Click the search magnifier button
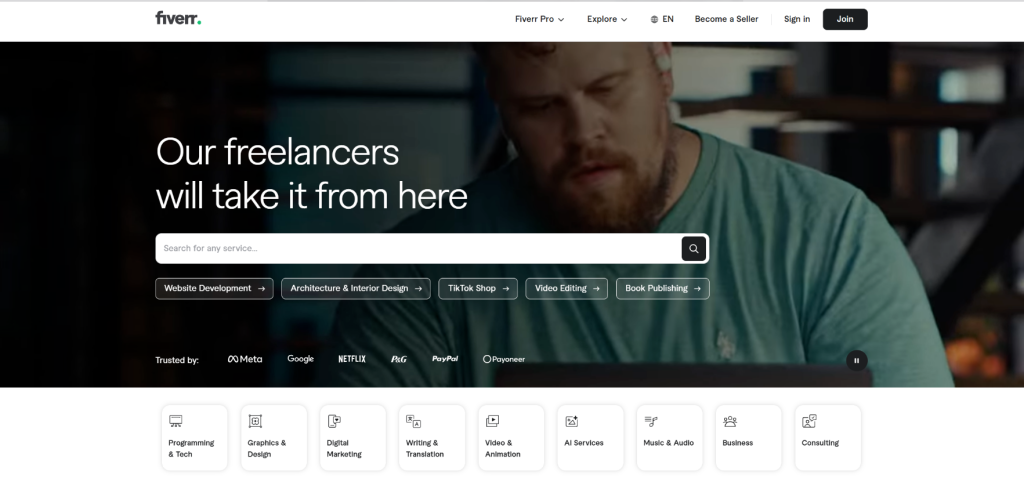Screen dimensions: 1024x496 pyautogui.click(x=694, y=249)
